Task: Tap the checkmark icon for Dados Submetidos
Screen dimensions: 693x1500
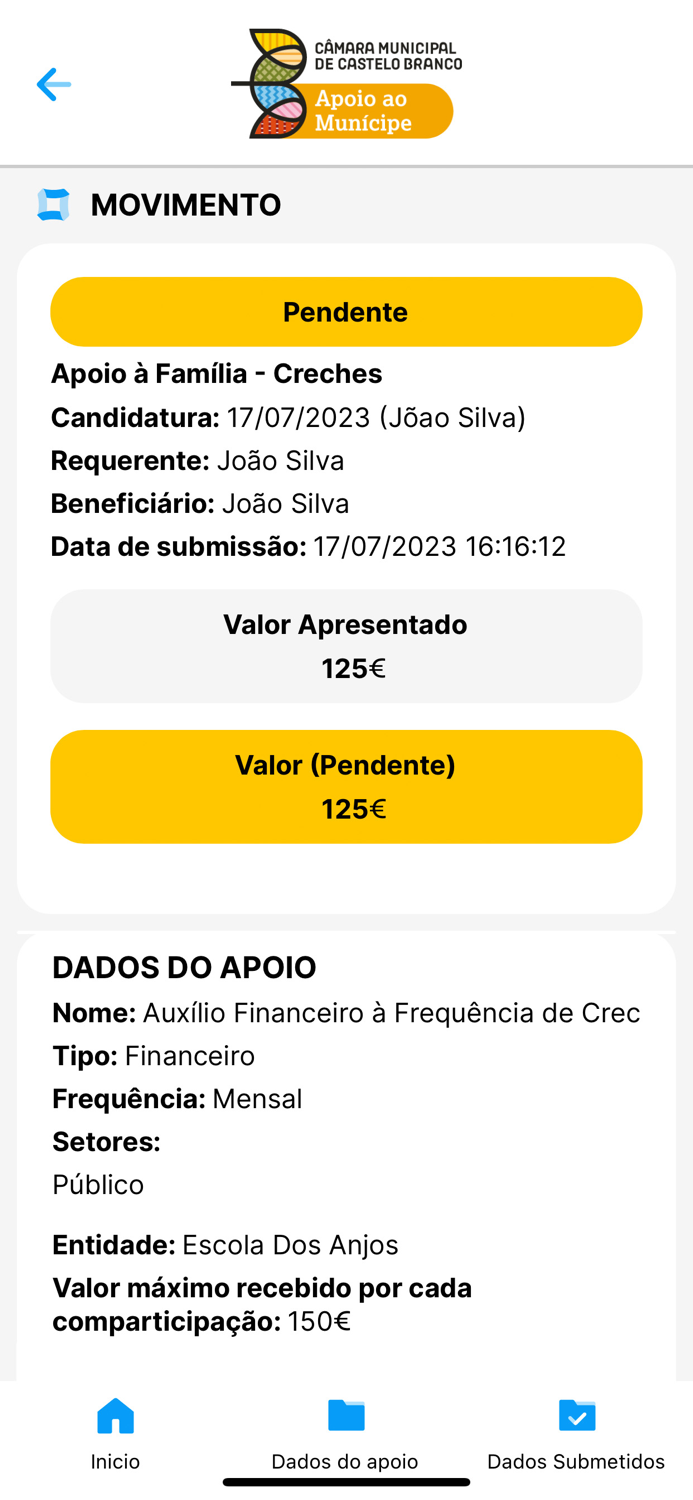Action: (577, 1416)
